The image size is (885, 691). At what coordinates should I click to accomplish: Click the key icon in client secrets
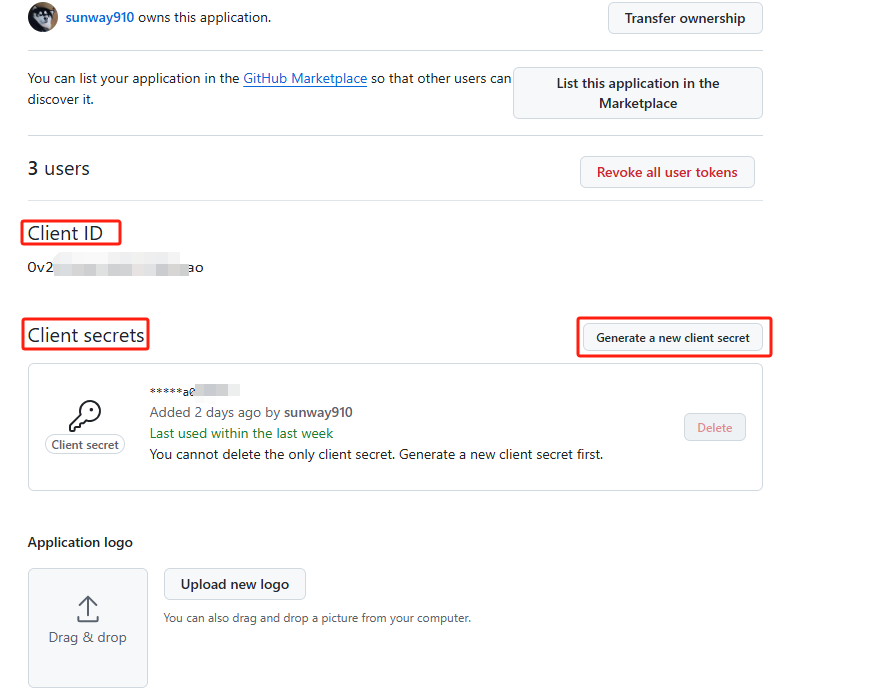(x=85, y=415)
